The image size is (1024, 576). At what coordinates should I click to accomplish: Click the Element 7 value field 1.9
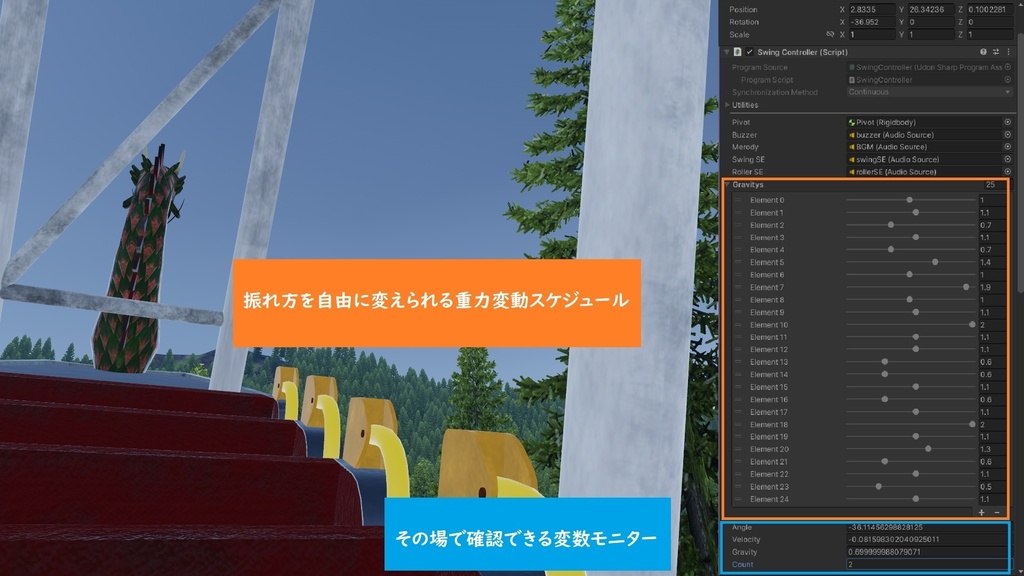click(993, 287)
